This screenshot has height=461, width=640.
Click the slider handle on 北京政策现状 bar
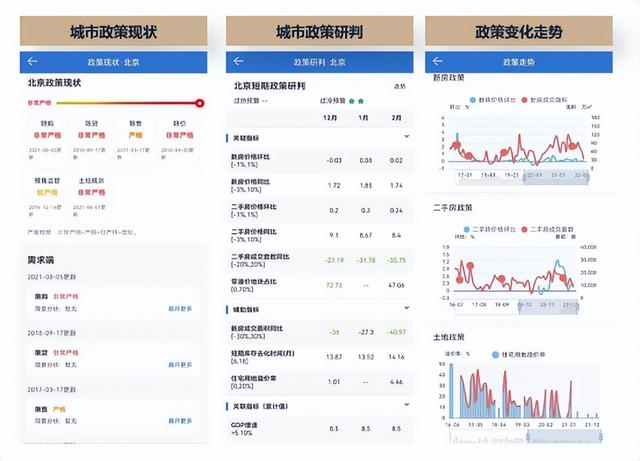pos(199,103)
